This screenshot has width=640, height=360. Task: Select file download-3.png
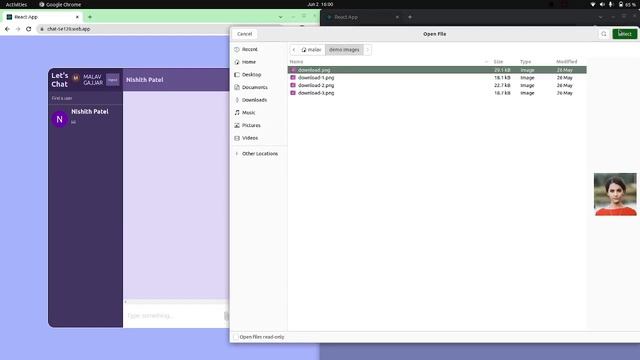437,93
